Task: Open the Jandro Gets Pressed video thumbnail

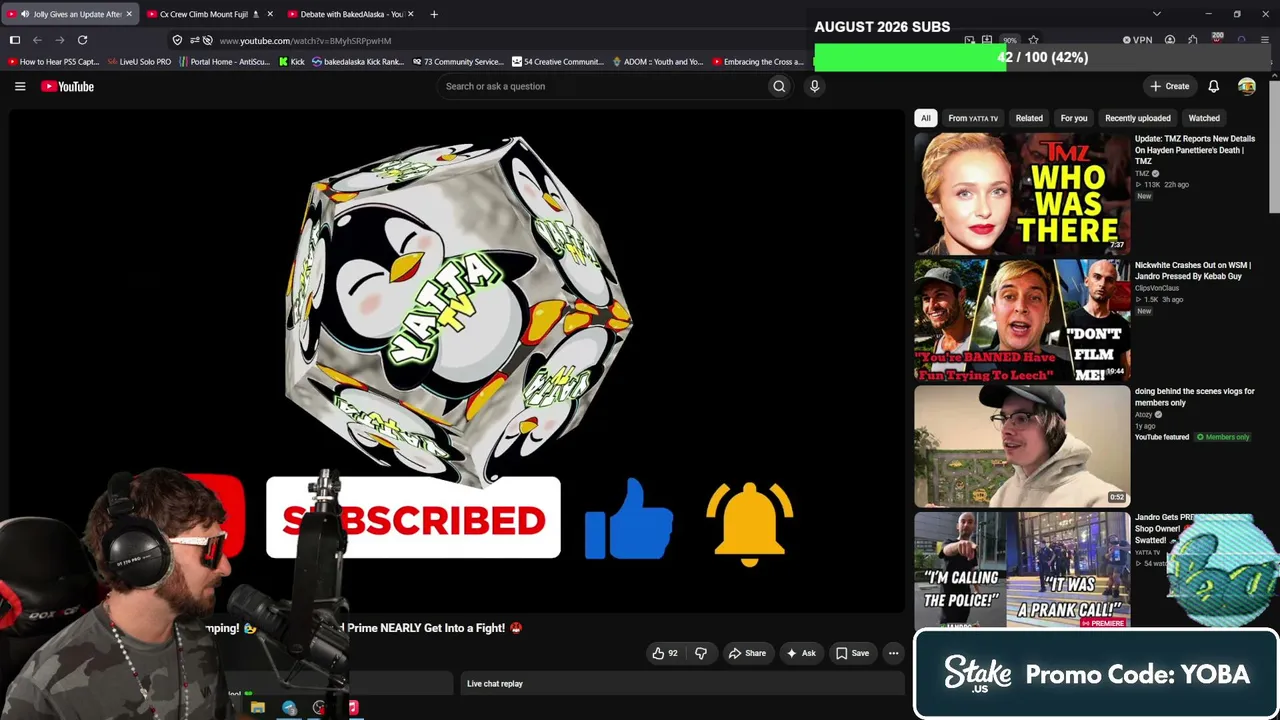Action: pos(1022,570)
